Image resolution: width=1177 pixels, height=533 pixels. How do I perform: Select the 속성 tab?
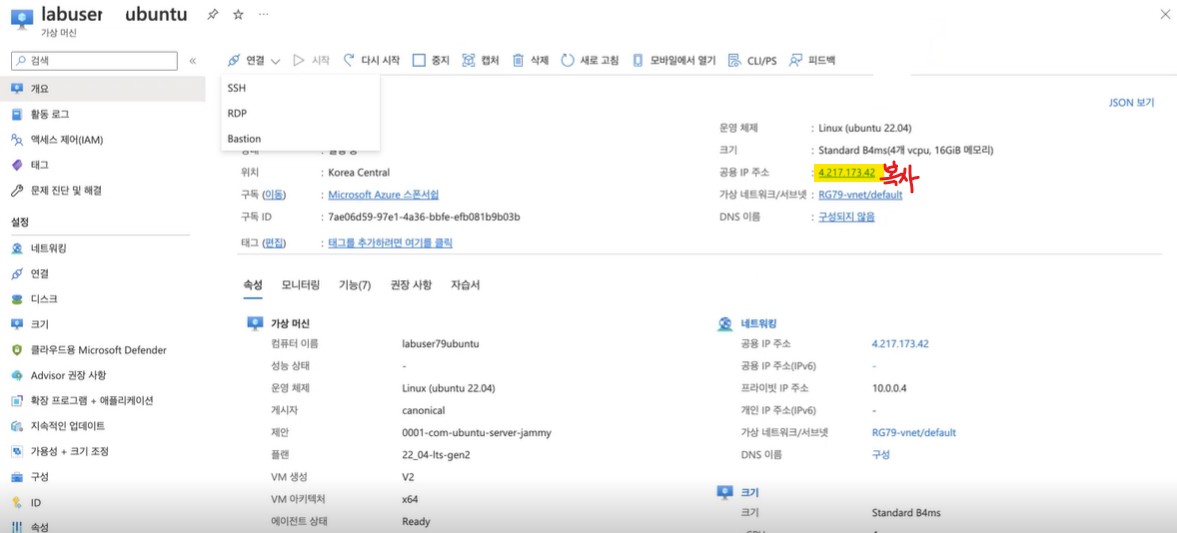[253, 285]
